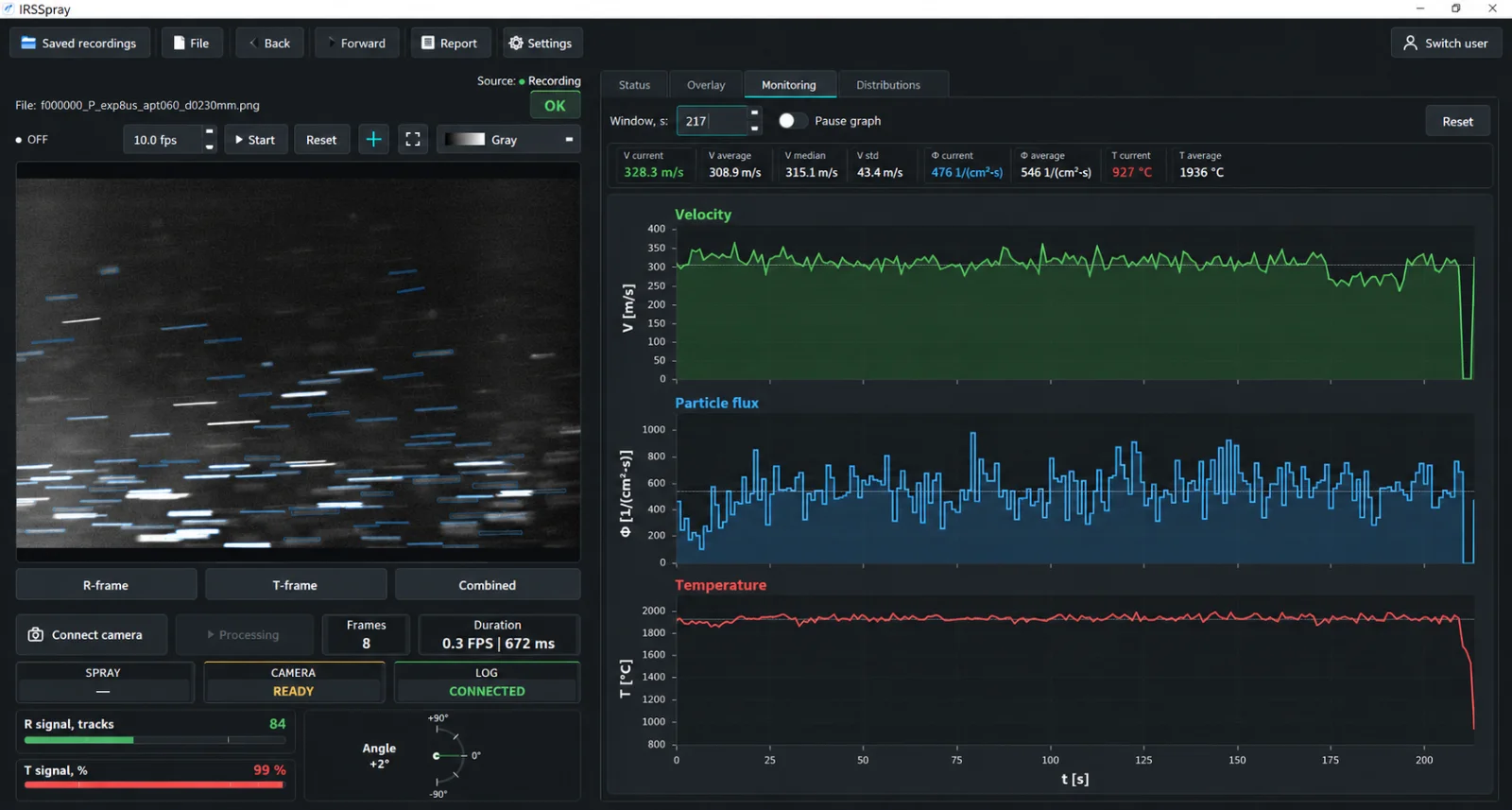The width and height of the screenshot is (1512, 810).
Task: Decrease Window seconds value
Action: pyautogui.click(x=754, y=128)
